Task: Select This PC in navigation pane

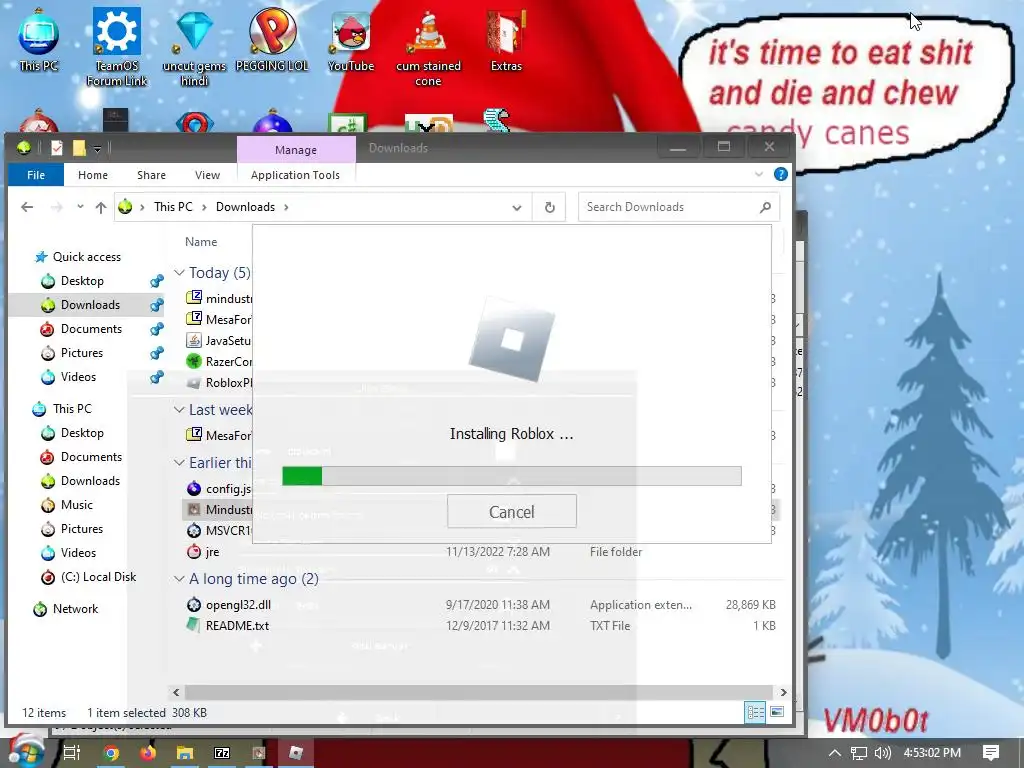Action: point(63,409)
